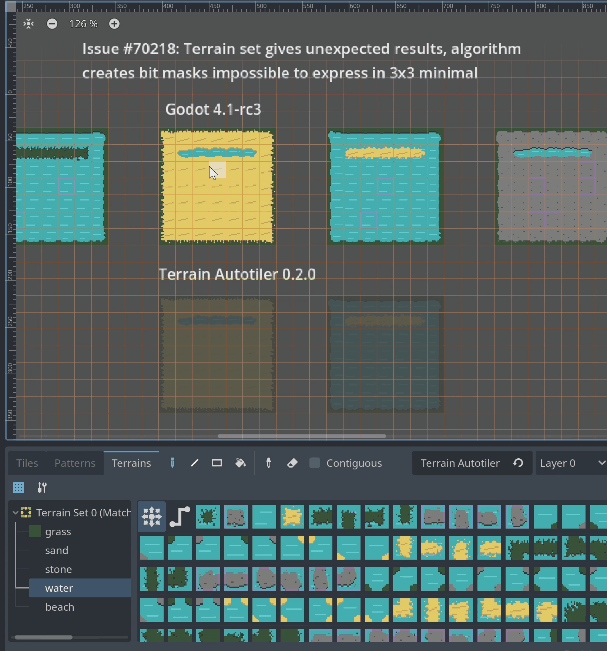The width and height of the screenshot is (607, 651).
Task: Collapse the Terrain Set 0 tree node
Action: [x=15, y=513]
